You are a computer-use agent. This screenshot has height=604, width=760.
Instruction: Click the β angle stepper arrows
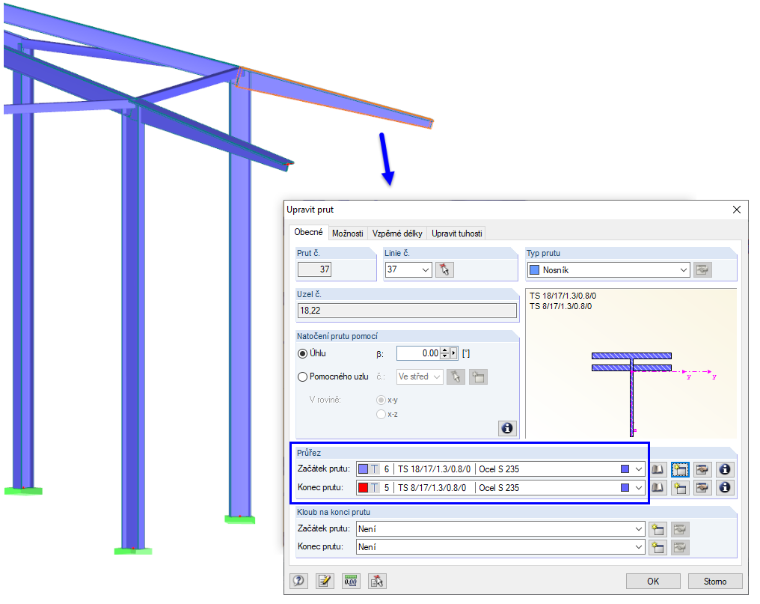point(444,353)
